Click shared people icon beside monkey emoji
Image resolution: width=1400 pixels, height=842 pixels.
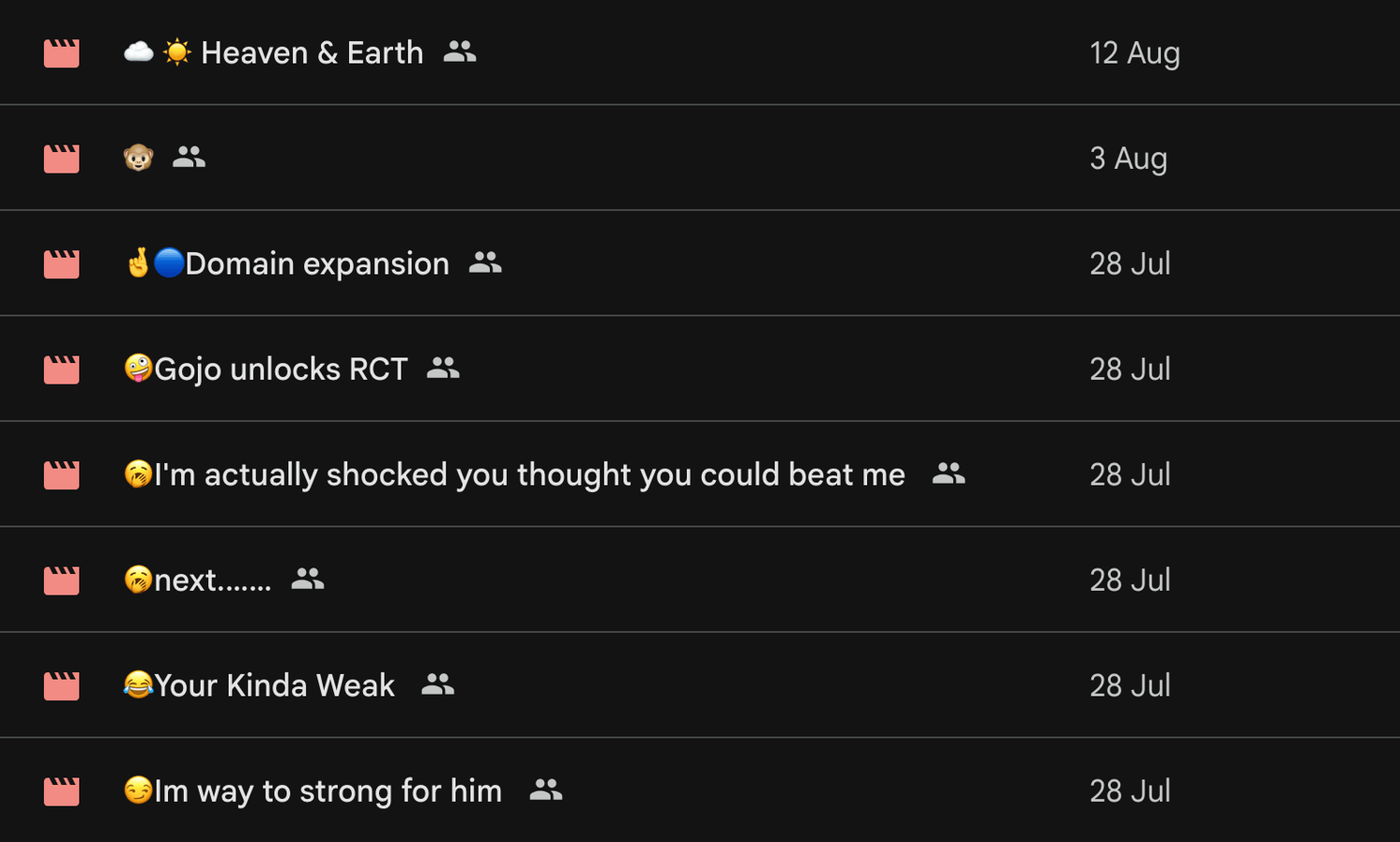pos(189,158)
